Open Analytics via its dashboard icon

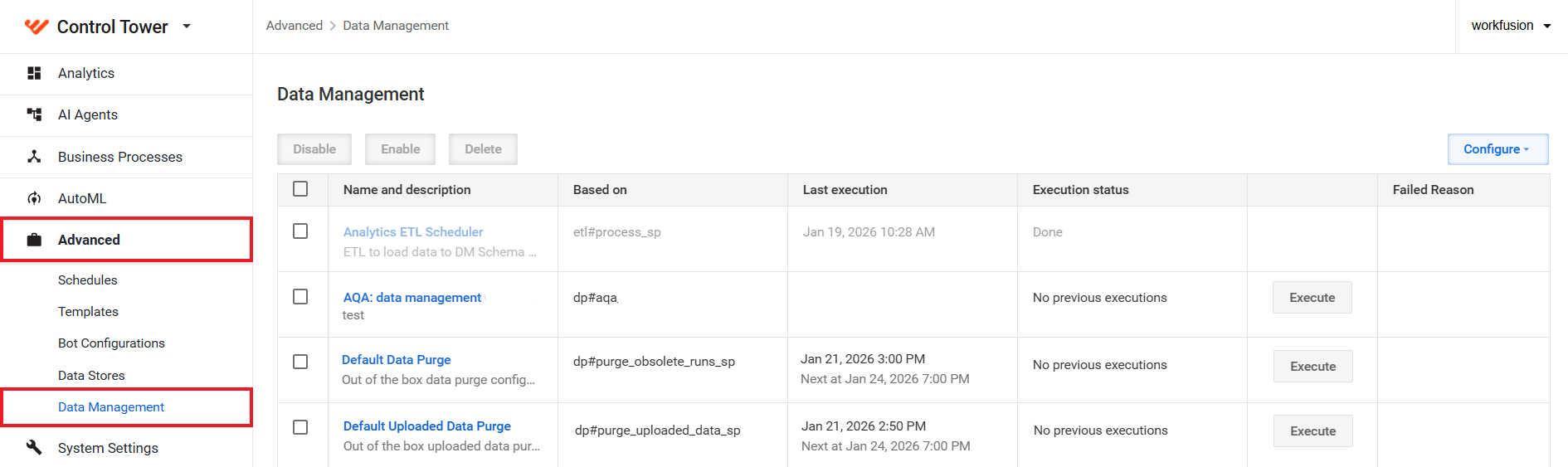click(x=34, y=73)
